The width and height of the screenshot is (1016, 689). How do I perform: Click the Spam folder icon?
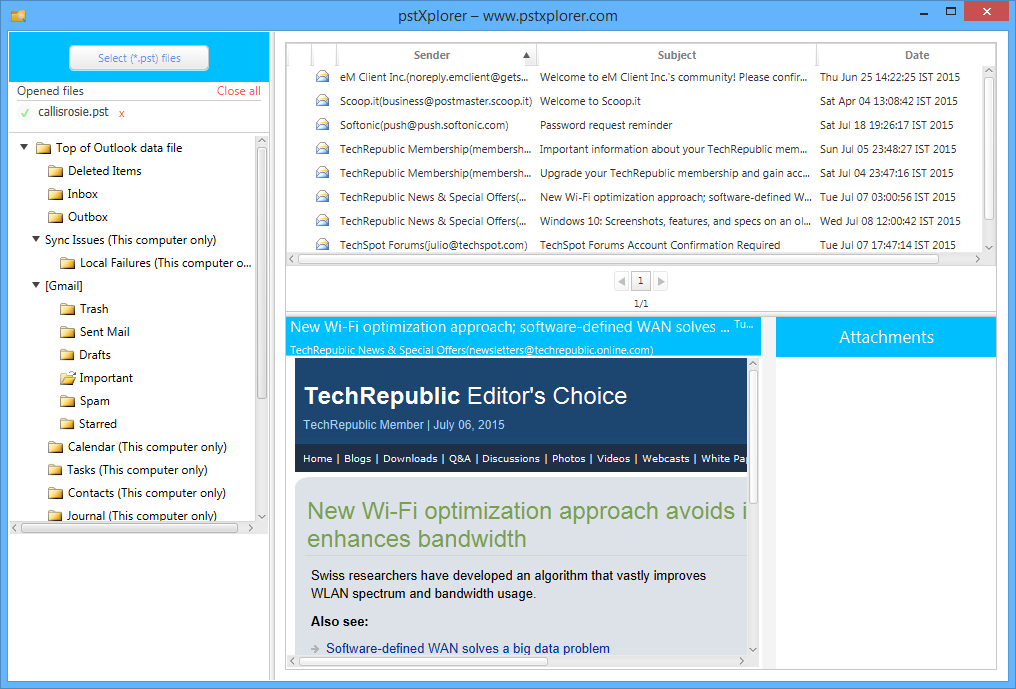pyautogui.click(x=67, y=401)
